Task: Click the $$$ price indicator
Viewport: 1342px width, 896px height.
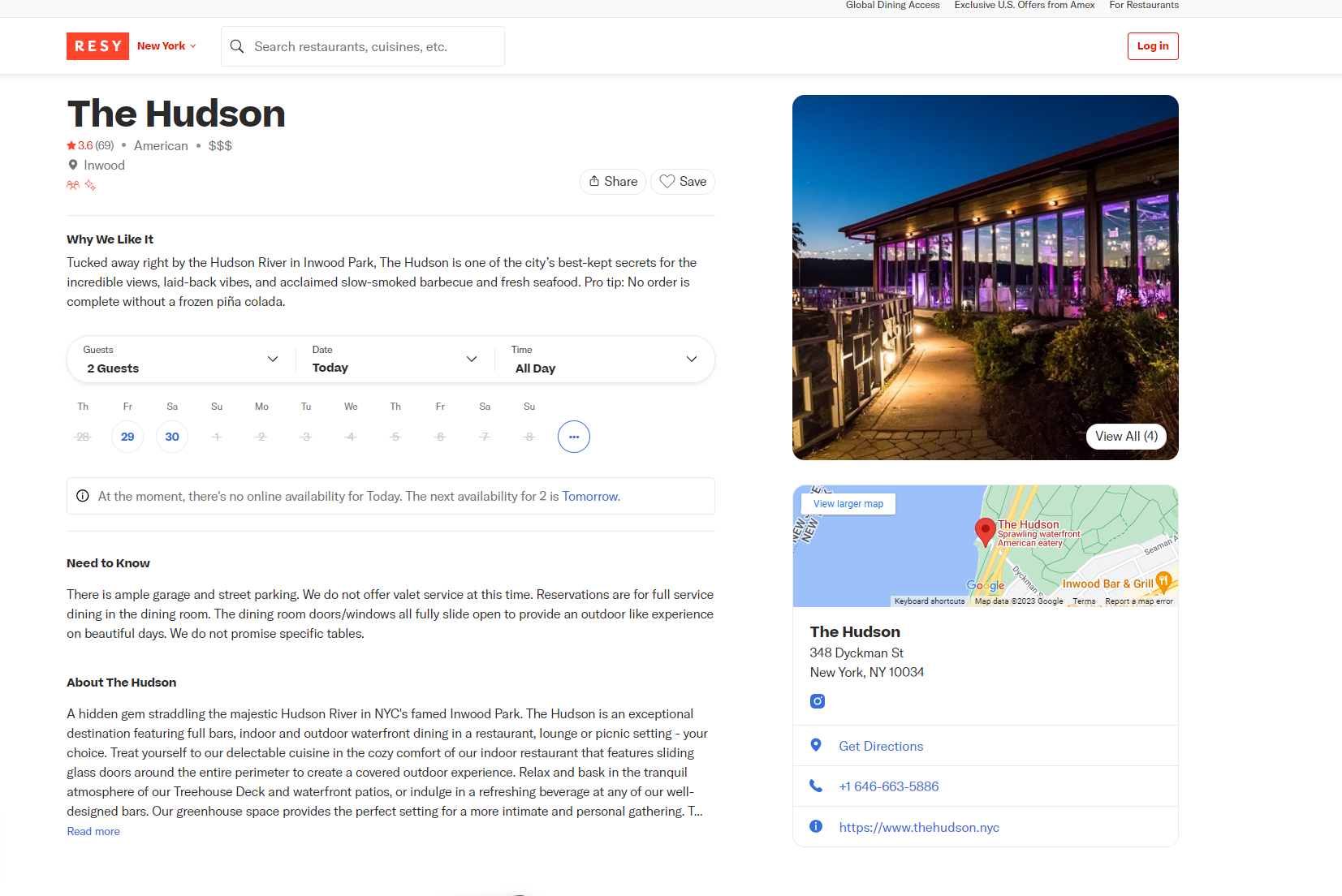Action: pos(220,145)
